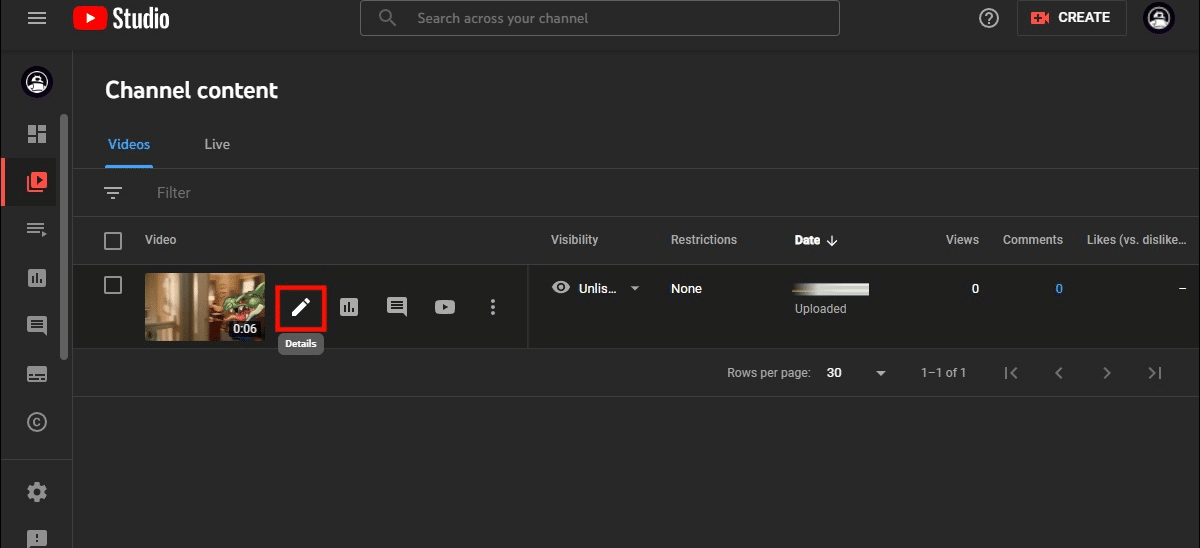Open Playlists icon in sidebar
The height and width of the screenshot is (548, 1200).
[x=37, y=230]
